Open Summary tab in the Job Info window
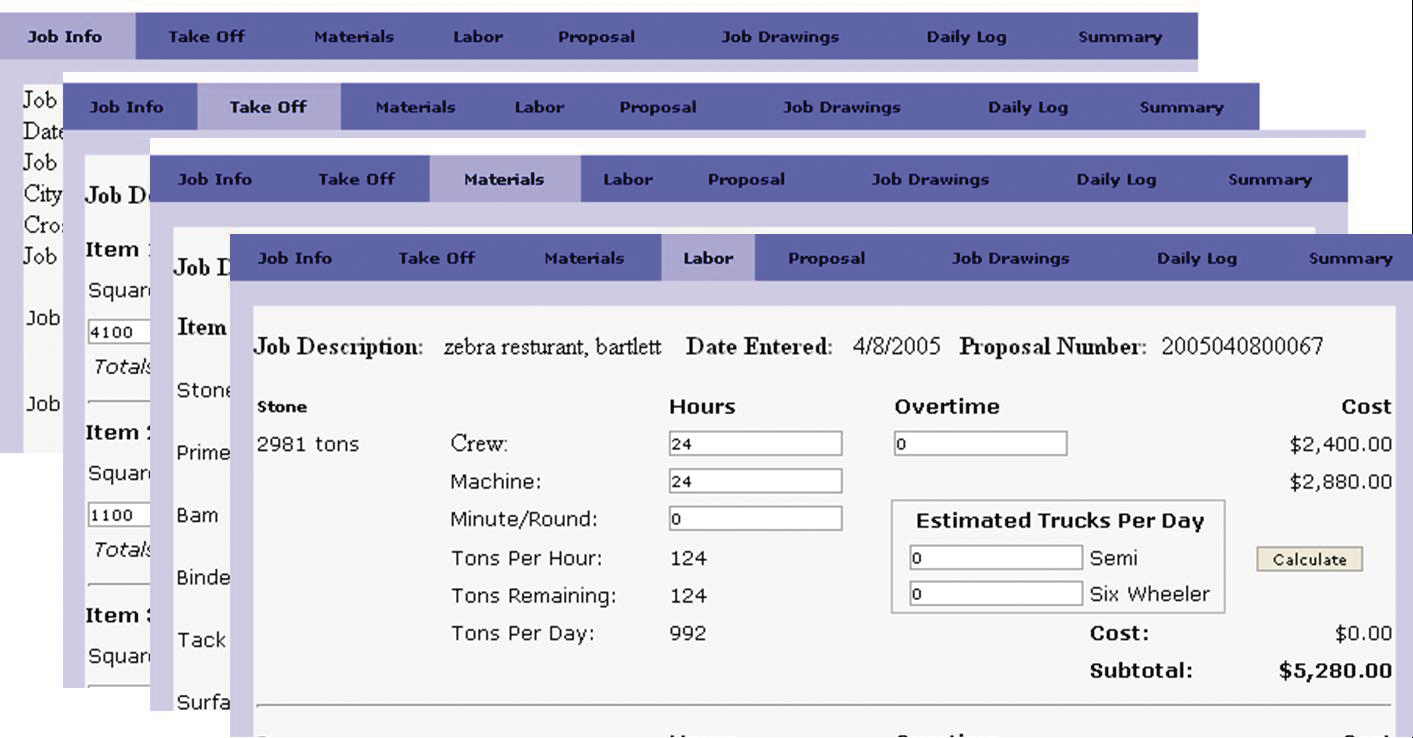 [x=1120, y=37]
